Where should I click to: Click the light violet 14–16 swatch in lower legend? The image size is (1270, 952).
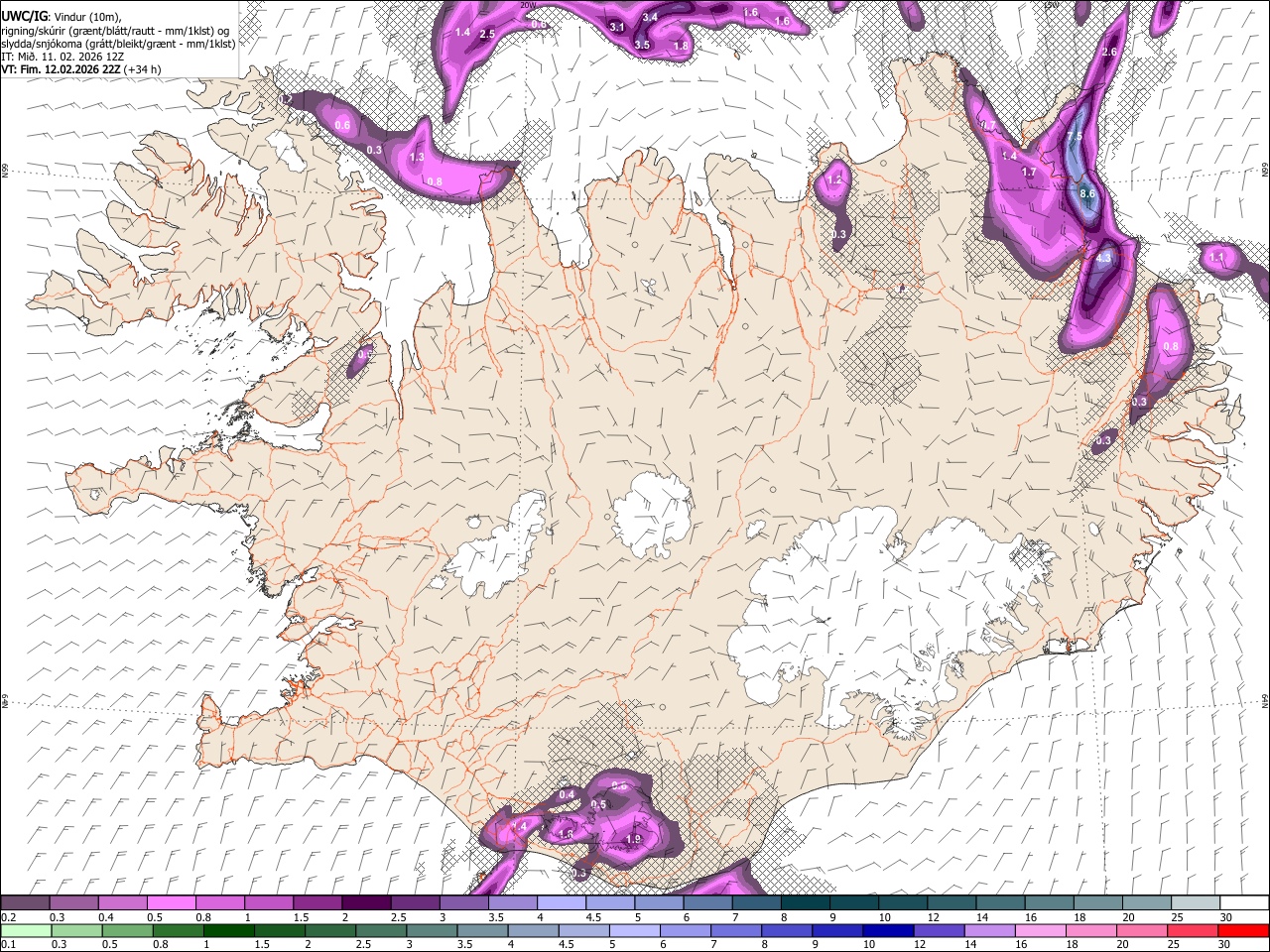[988, 930]
